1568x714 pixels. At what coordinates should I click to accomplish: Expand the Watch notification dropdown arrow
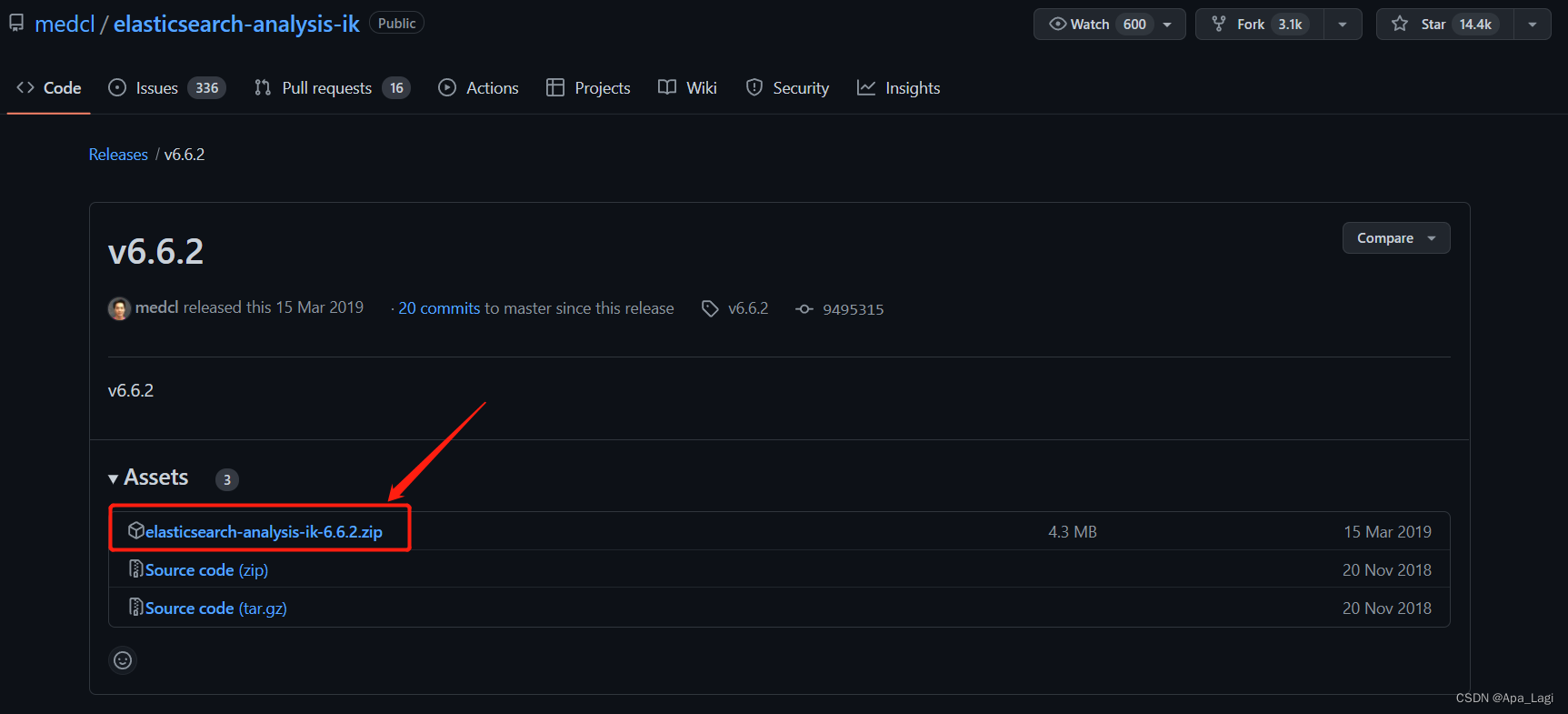coord(1167,25)
